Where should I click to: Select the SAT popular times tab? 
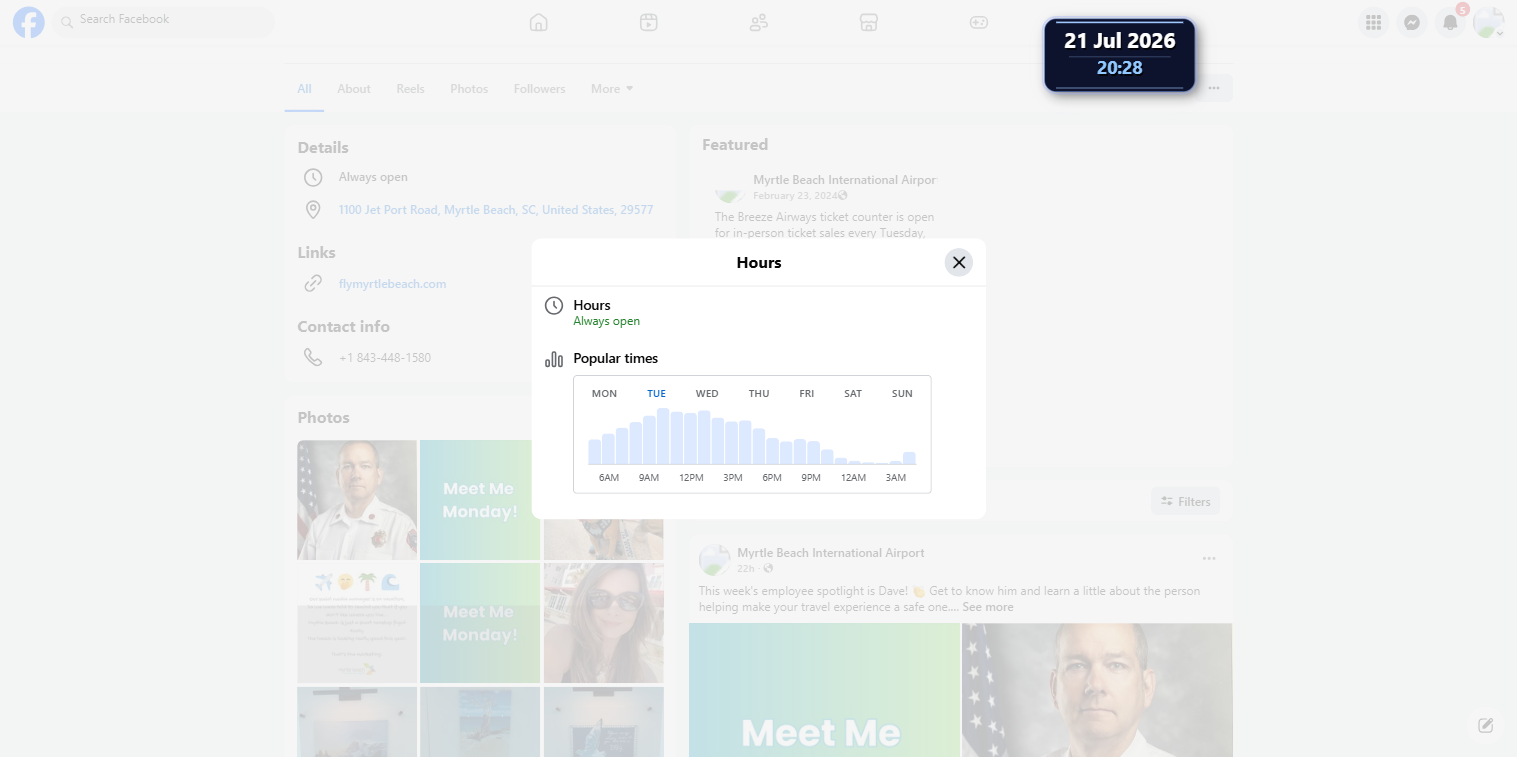853,394
